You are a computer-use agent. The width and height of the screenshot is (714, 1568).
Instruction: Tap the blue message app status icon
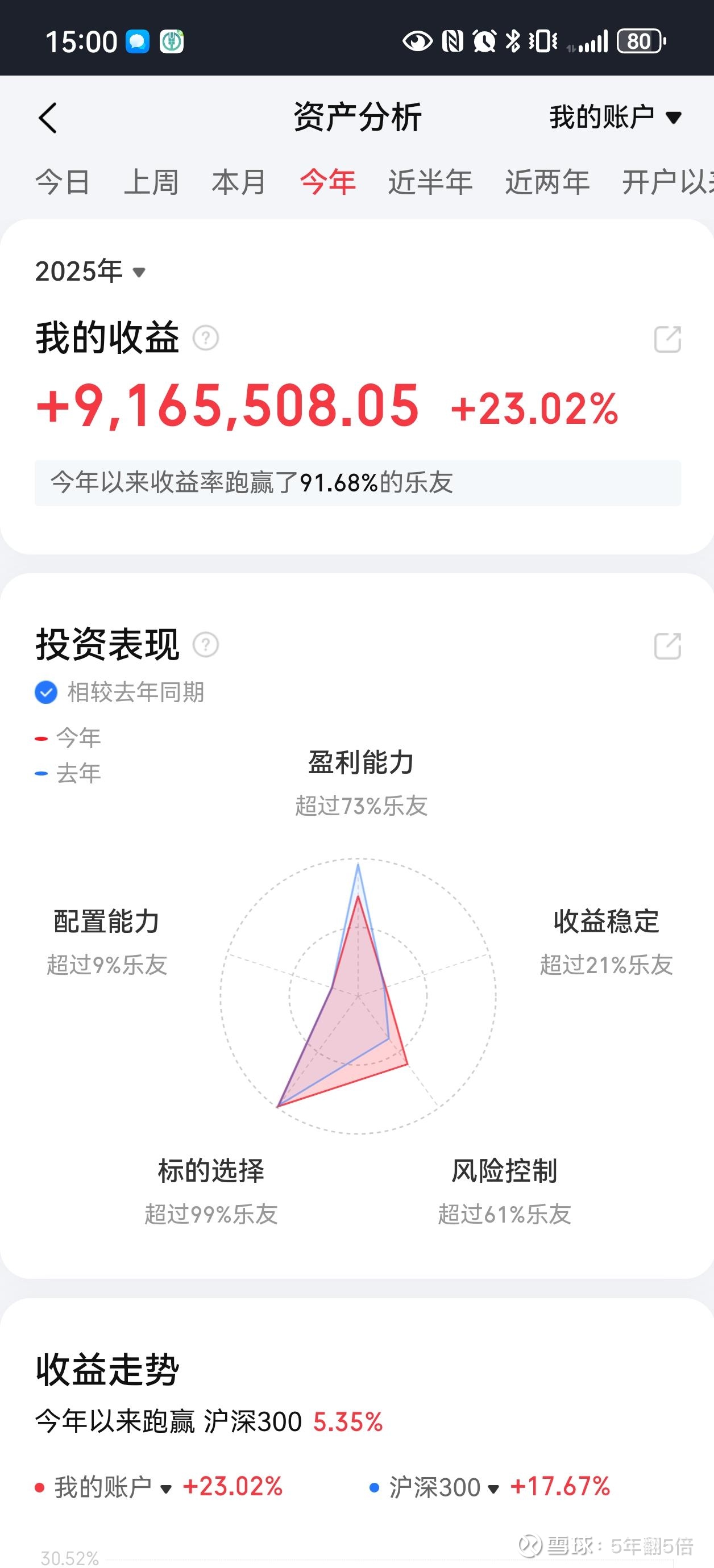(138, 42)
